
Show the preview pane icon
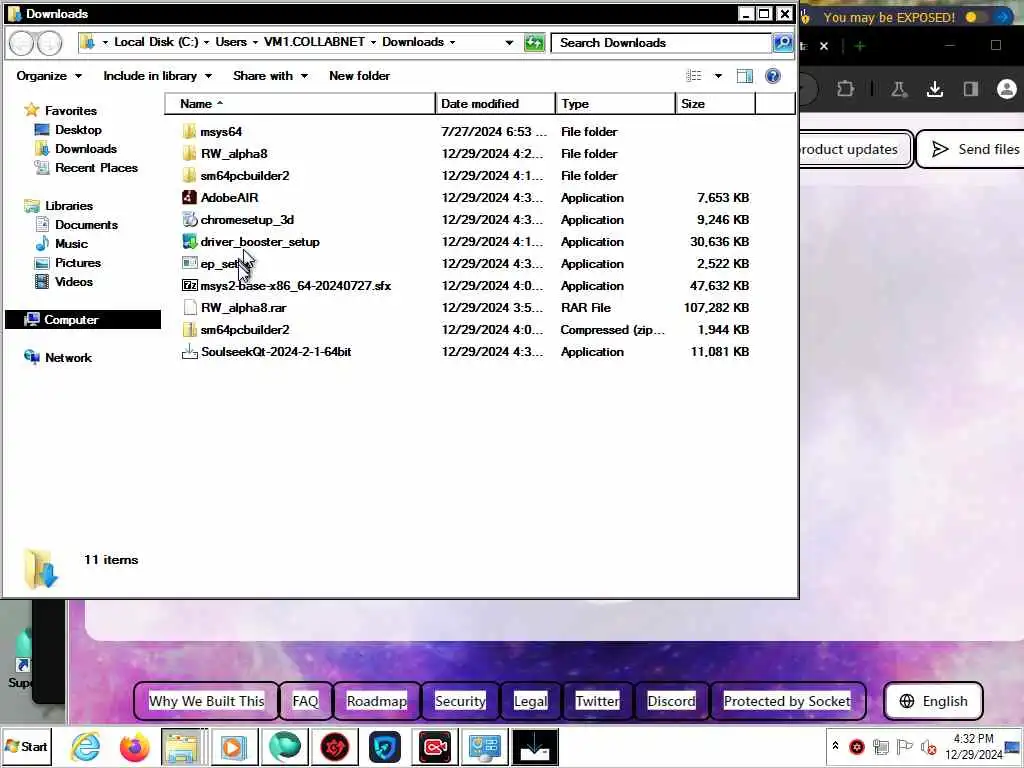point(744,76)
